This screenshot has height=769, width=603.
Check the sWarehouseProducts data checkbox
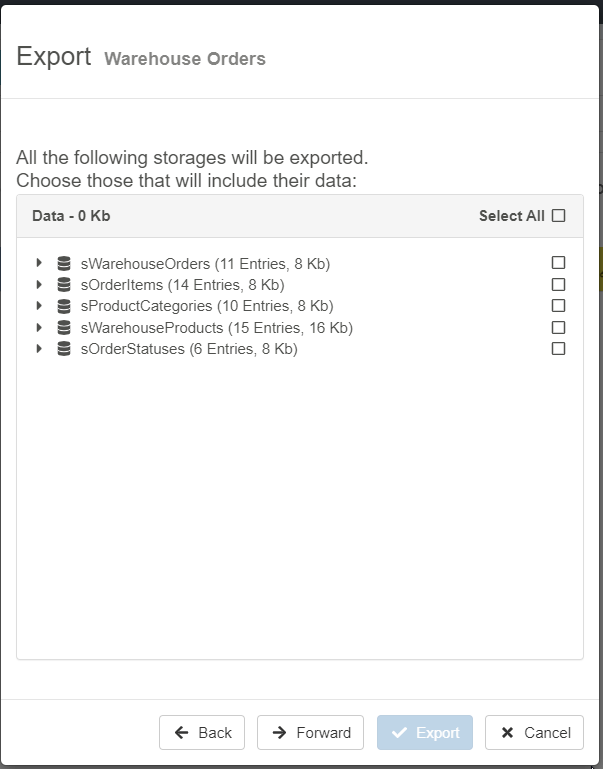558,327
